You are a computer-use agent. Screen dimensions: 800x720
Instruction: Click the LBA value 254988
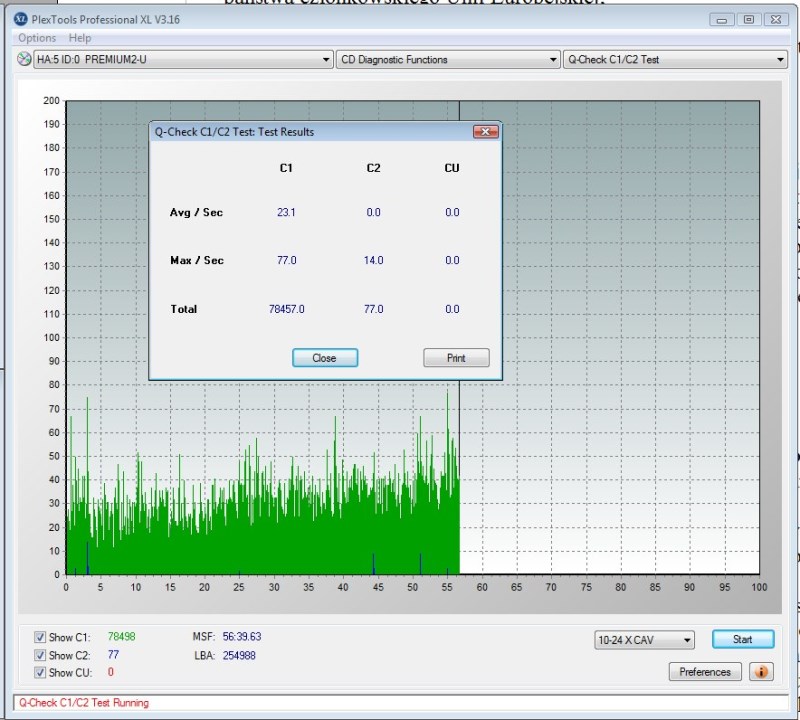tap(239, 655)
